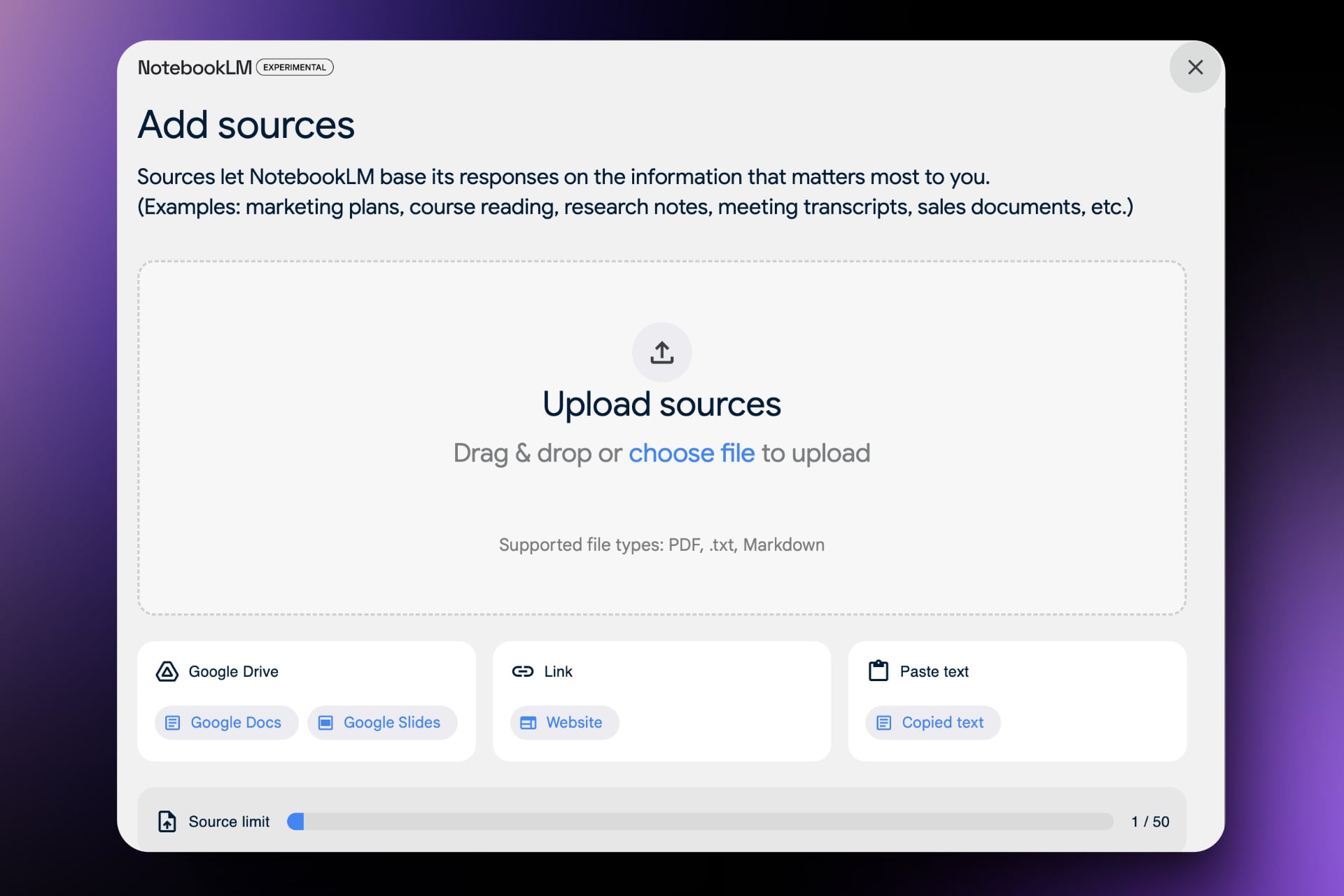Viewport: 1344px width, 896px height.
Task: Click the upload arrow icon
Action: point(661,352)
